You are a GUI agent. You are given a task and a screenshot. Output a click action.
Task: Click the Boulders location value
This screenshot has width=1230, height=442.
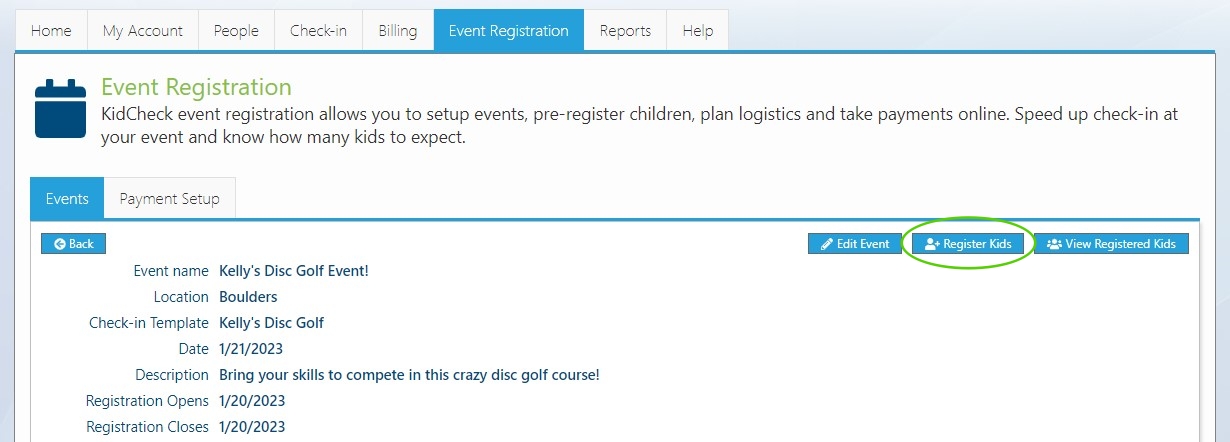tap(248, 297)
